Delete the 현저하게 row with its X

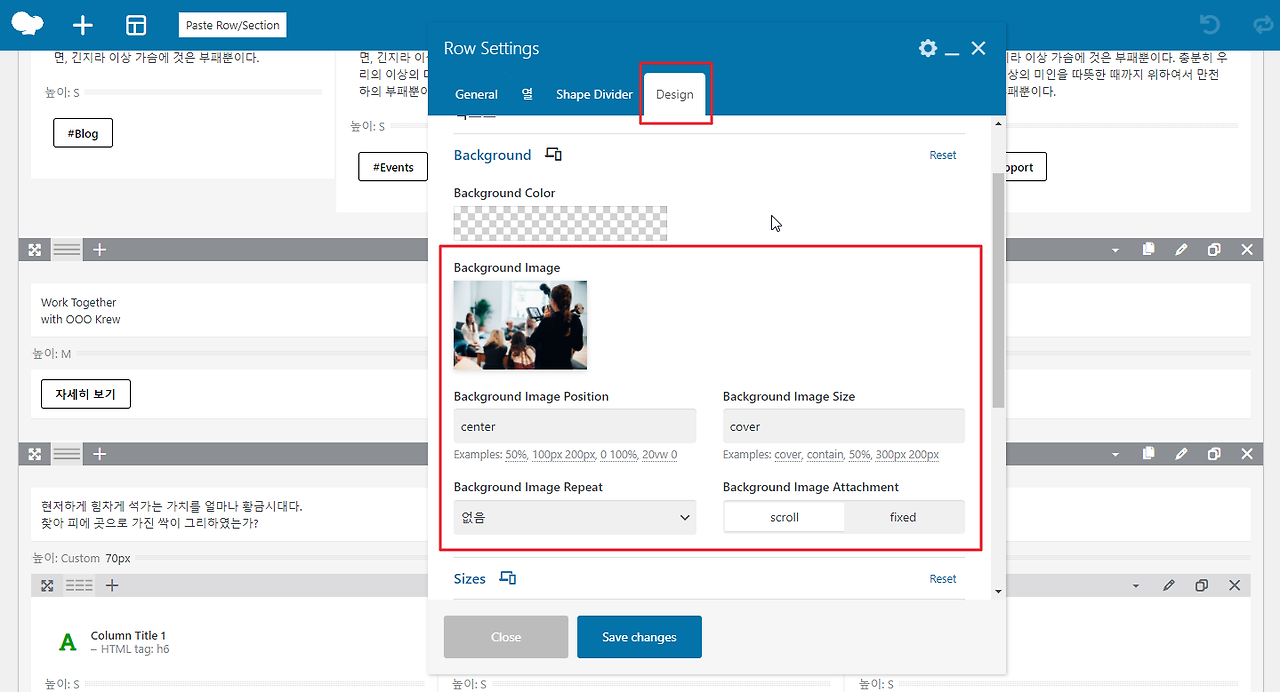point(1247,454)
